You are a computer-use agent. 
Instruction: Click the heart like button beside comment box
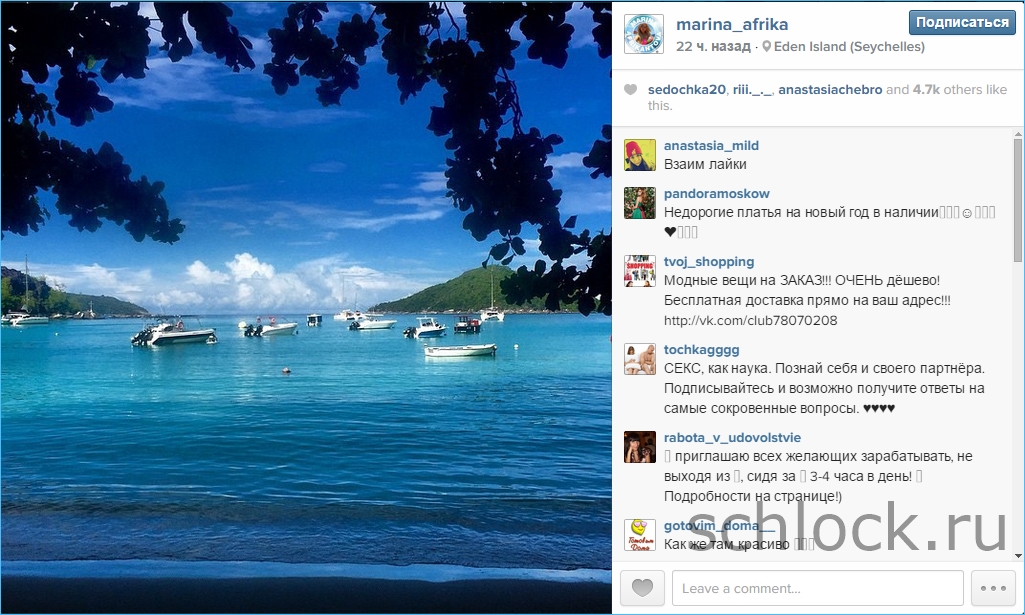642,588
